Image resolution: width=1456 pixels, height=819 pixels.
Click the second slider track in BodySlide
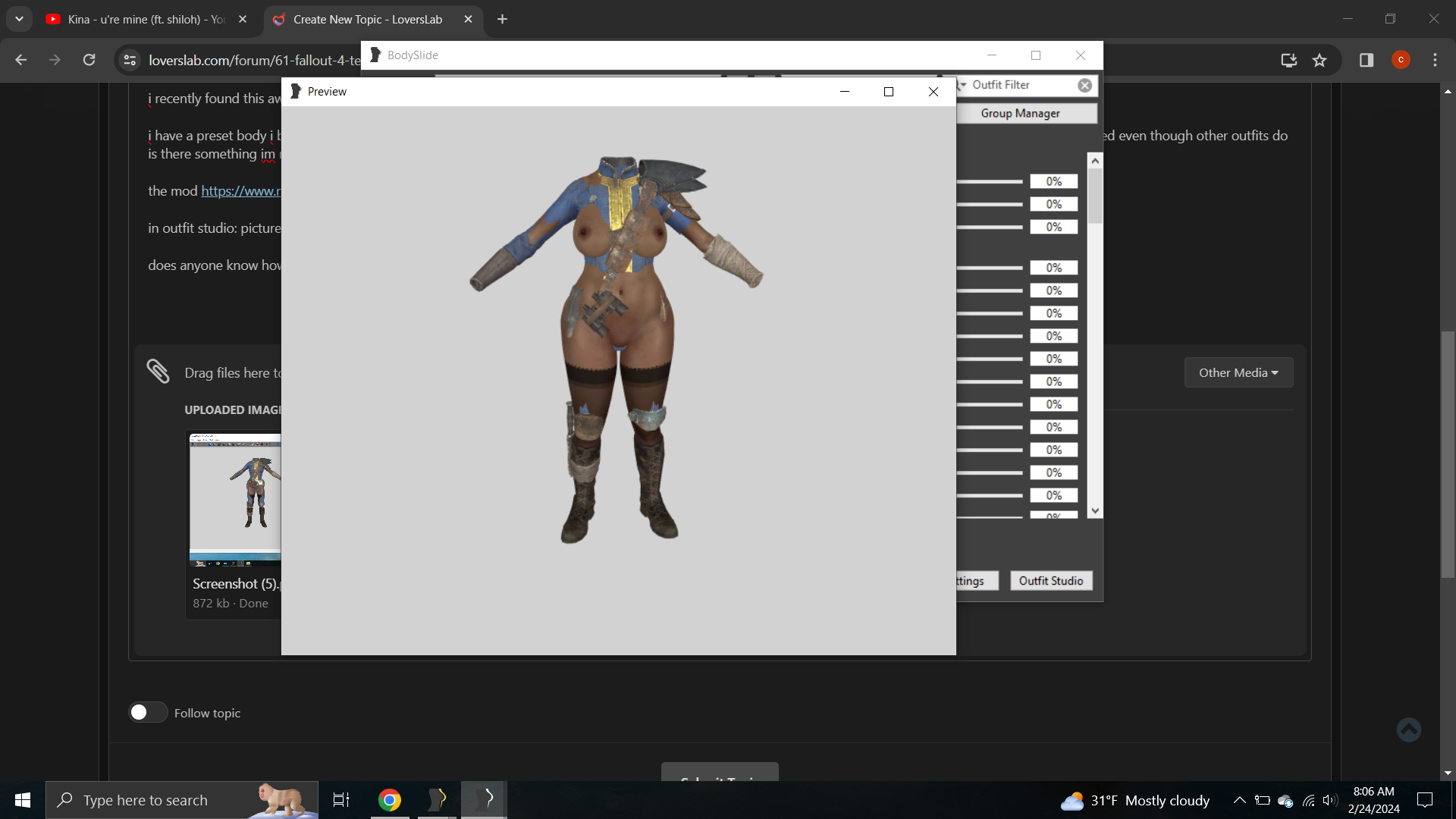click(990, 204)
